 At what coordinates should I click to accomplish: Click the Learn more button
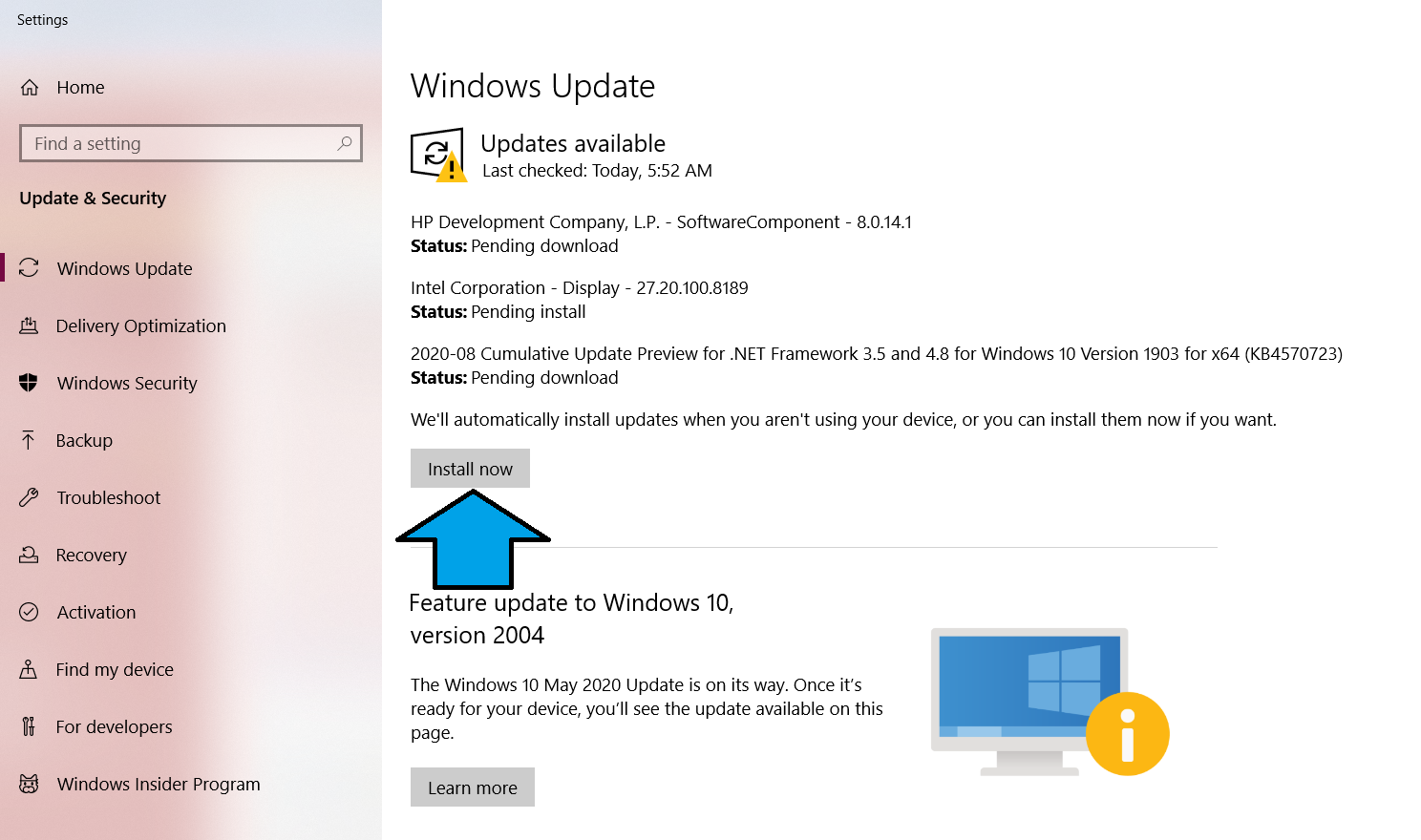pyautogui.click(x=473, y=787)
